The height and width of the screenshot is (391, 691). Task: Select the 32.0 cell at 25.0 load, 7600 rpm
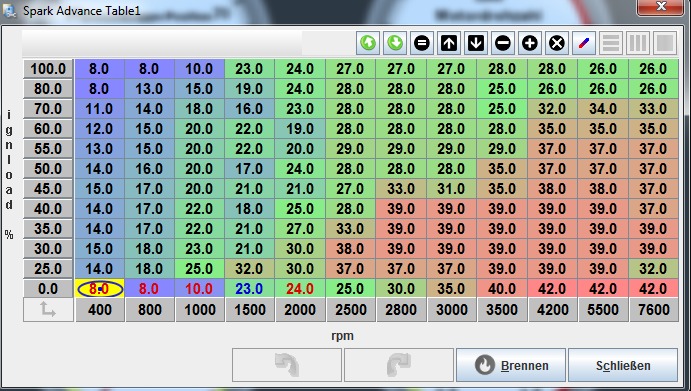654,268
